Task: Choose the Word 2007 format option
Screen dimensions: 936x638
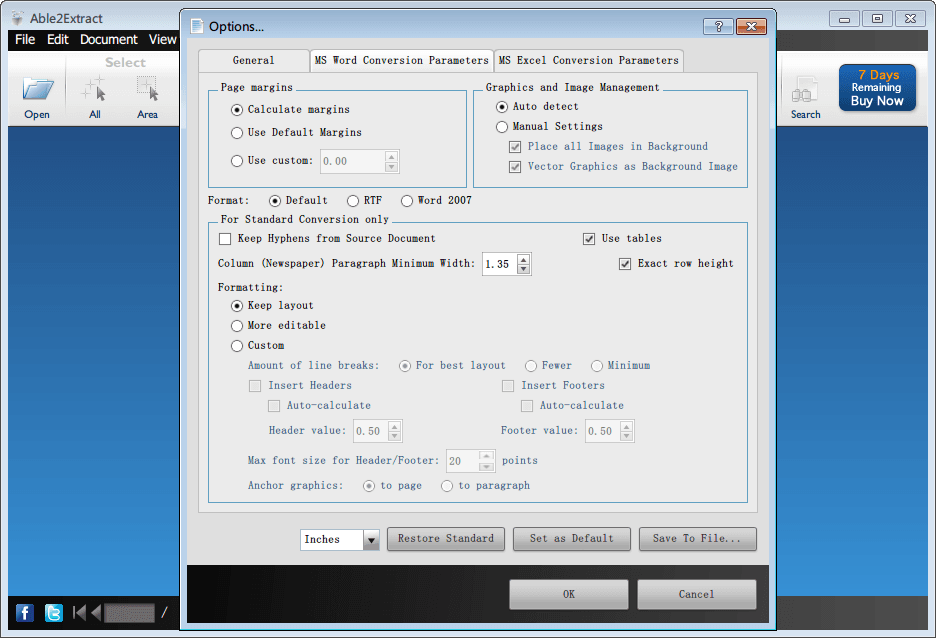Action: 406,201
